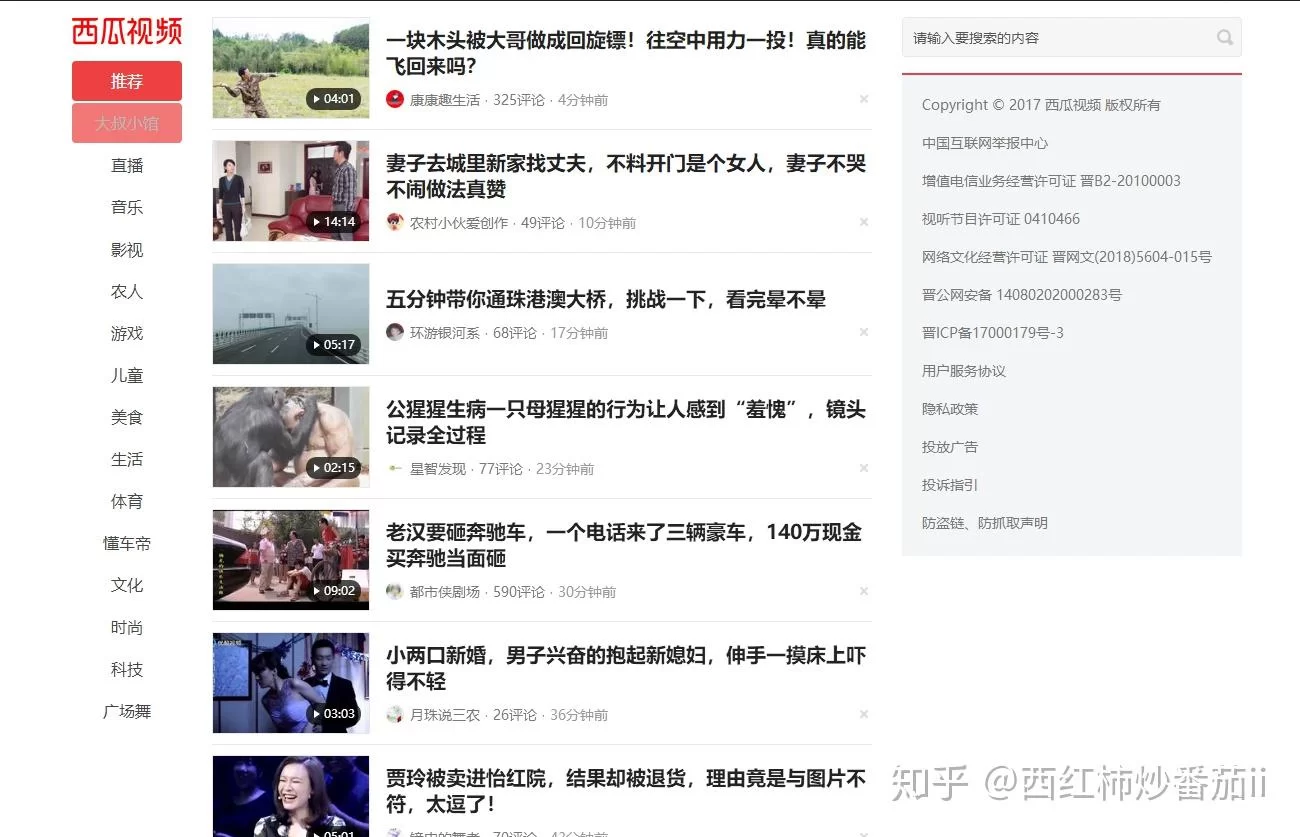Screen dimensions: 1300x837
Task: Open the 懂车帝 channel
Action: 127,543
